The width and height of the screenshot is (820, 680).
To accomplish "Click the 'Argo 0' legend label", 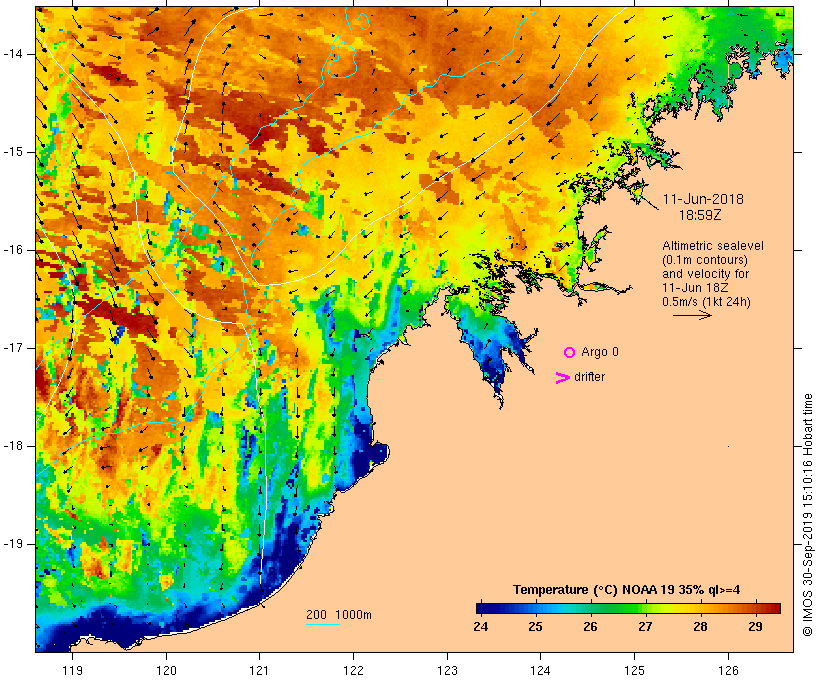I will [x=600, y=352].
